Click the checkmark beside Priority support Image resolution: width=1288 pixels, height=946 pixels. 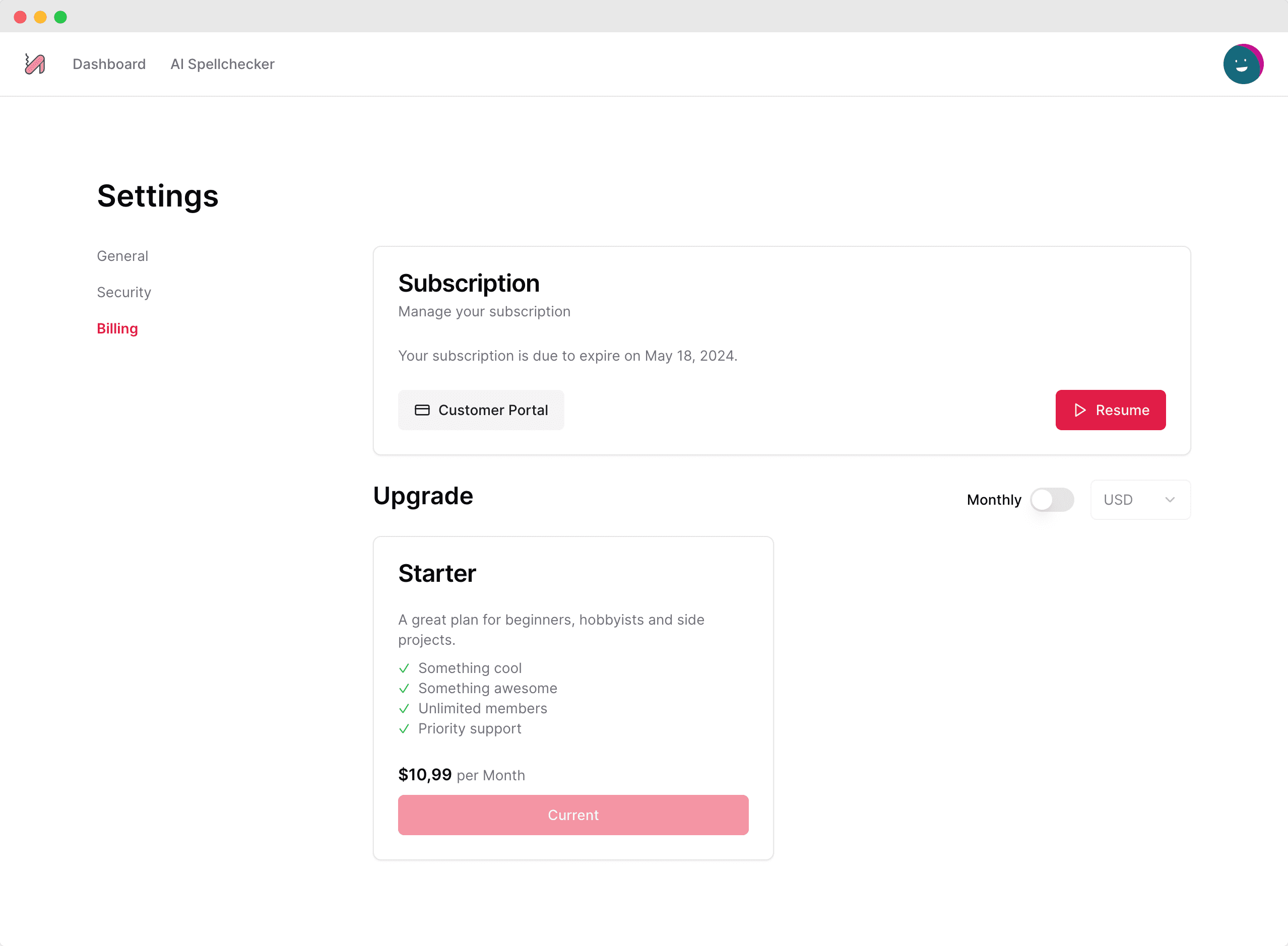(404, 728)
